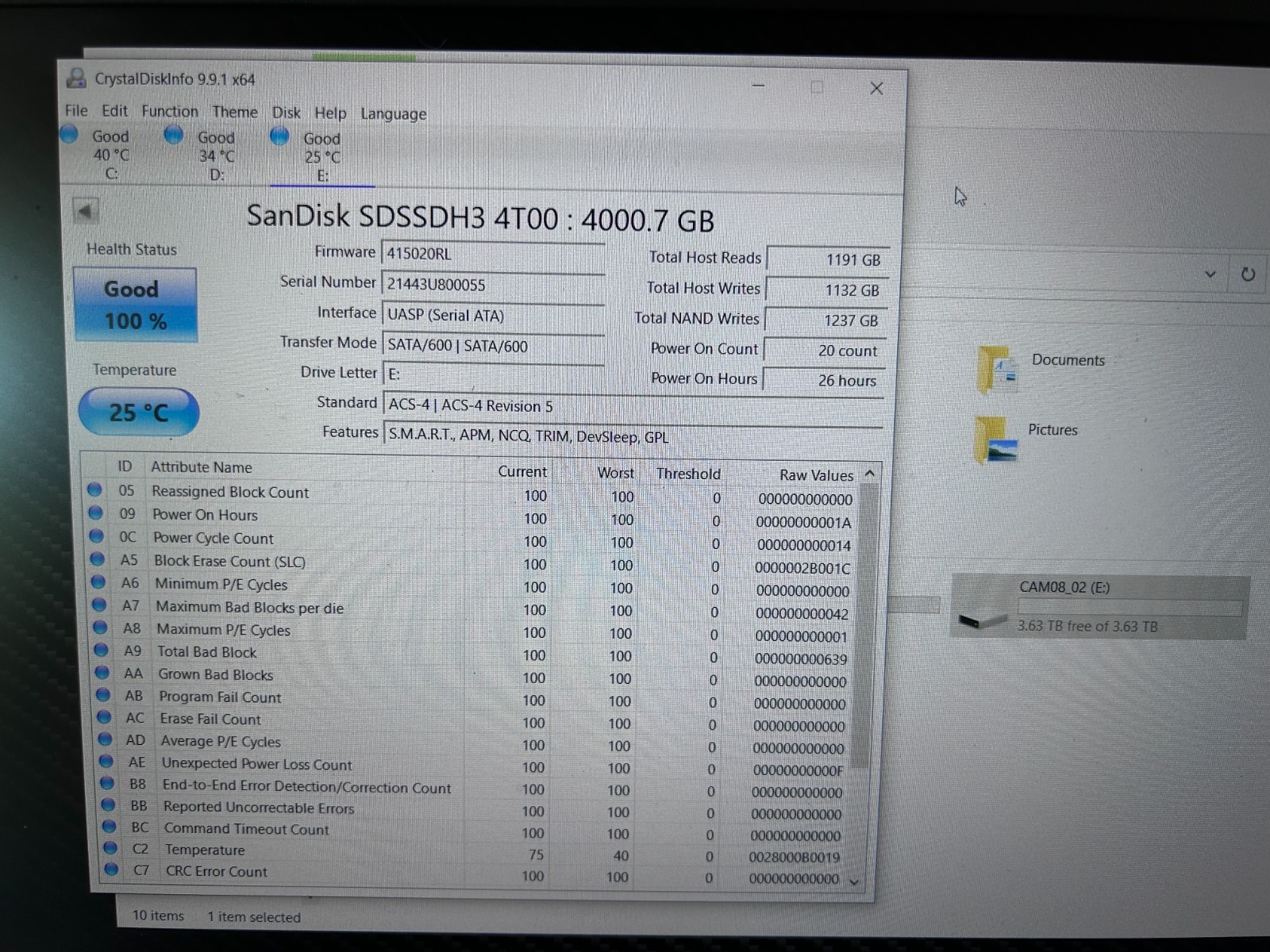
Task: Click Explorer refresh button
Action: point(1248,274)
